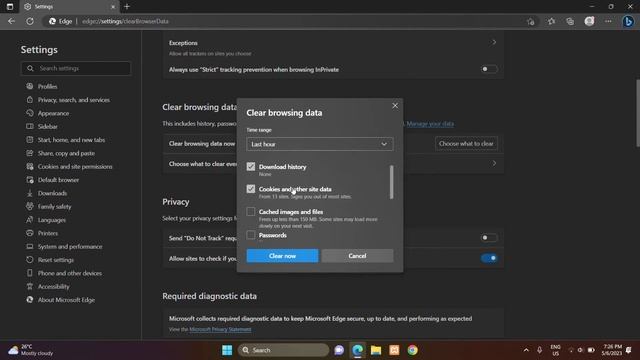Open Languages settings

pyautogui.click(x=51, y=220)
